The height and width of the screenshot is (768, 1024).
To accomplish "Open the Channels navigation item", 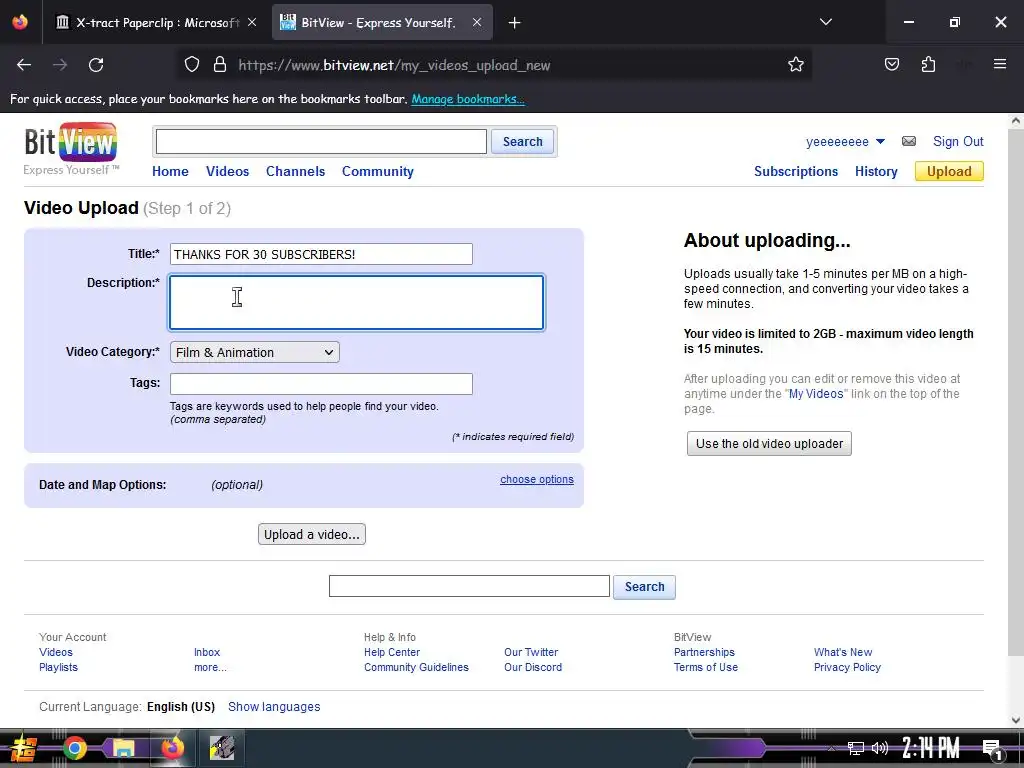I will pos(295,171).
